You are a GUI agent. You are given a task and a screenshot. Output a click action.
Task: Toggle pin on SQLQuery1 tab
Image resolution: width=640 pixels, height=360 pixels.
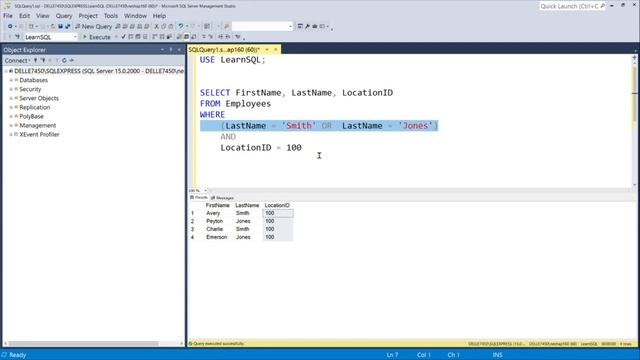267,50
